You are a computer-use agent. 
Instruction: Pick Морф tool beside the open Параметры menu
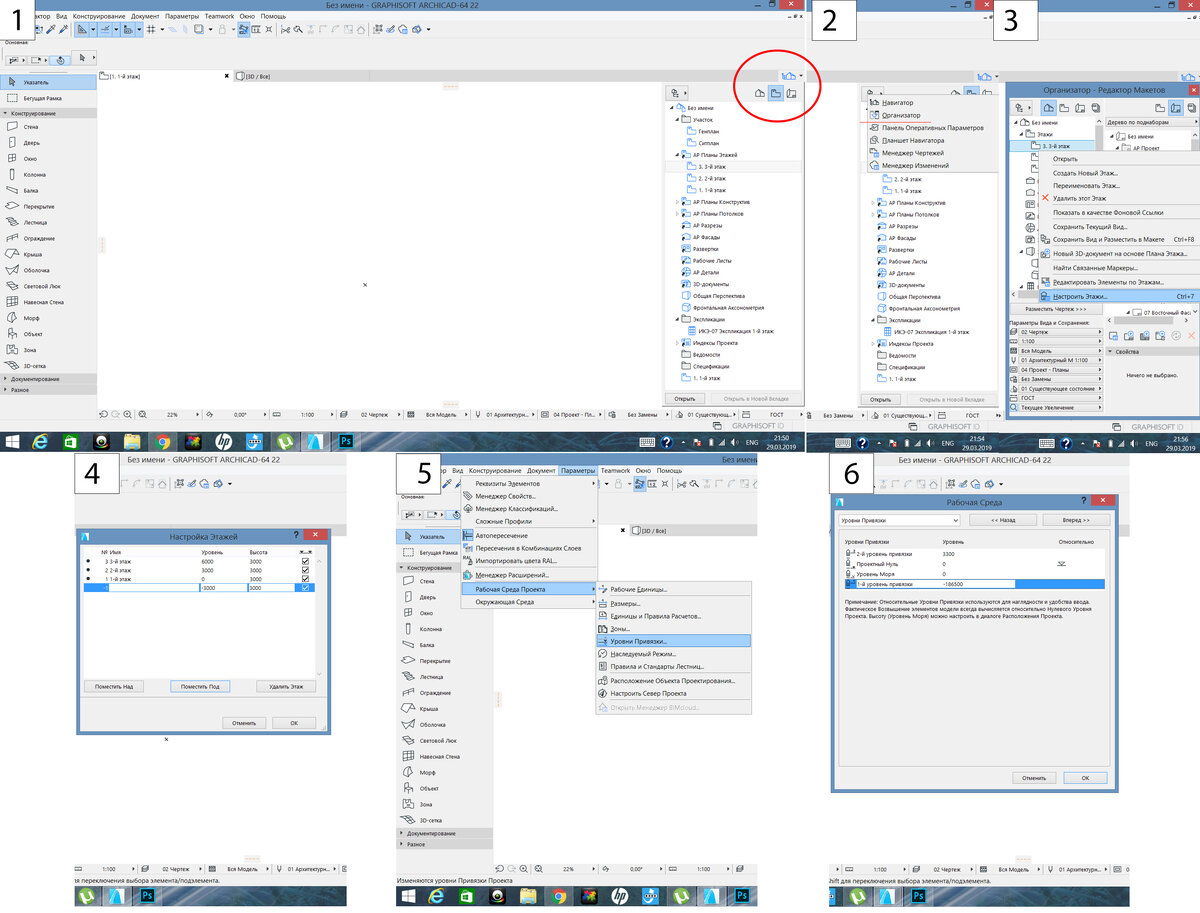[445, 772]
